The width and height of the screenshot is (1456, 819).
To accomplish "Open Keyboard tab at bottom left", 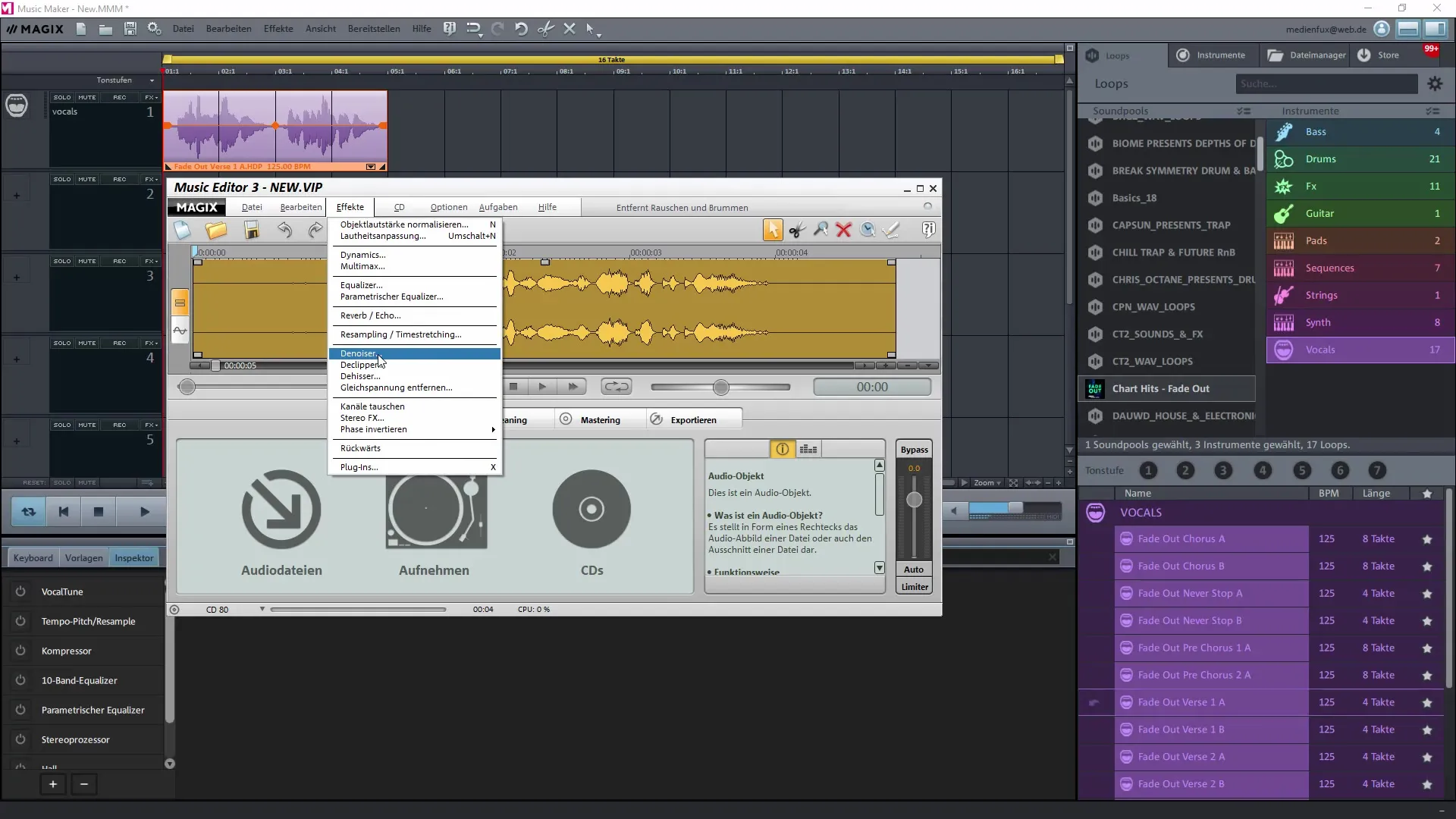I will (33, 557).
